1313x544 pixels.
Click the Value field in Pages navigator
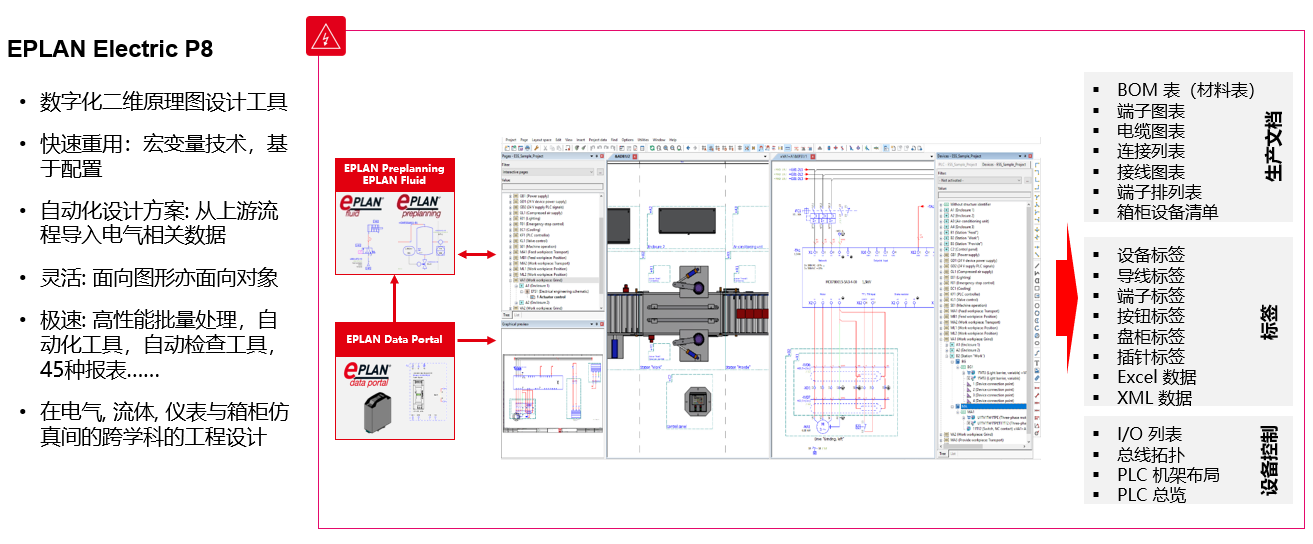[552, 187]
